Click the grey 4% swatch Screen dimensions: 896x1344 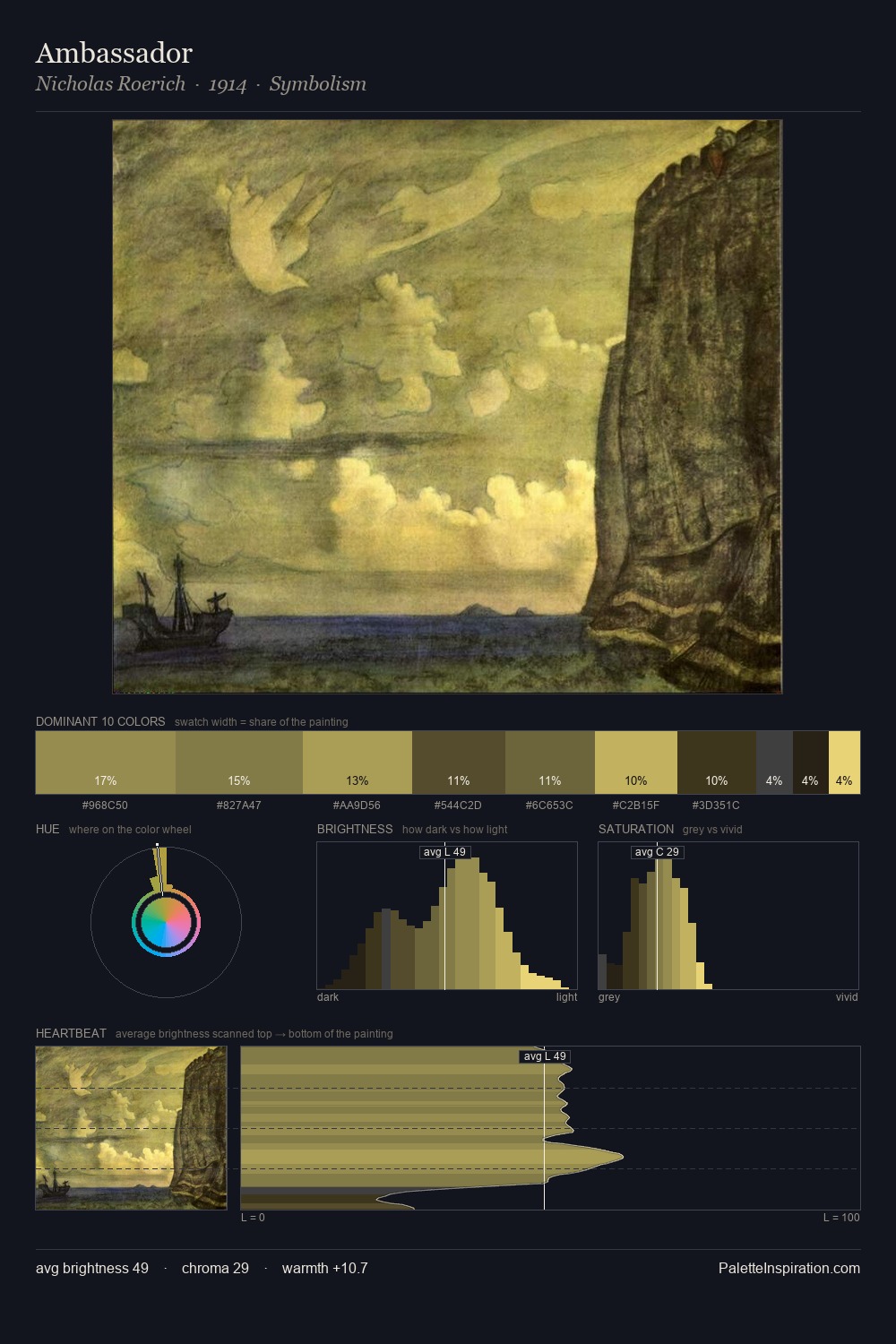pyautogui.click(x=775, y=762)
